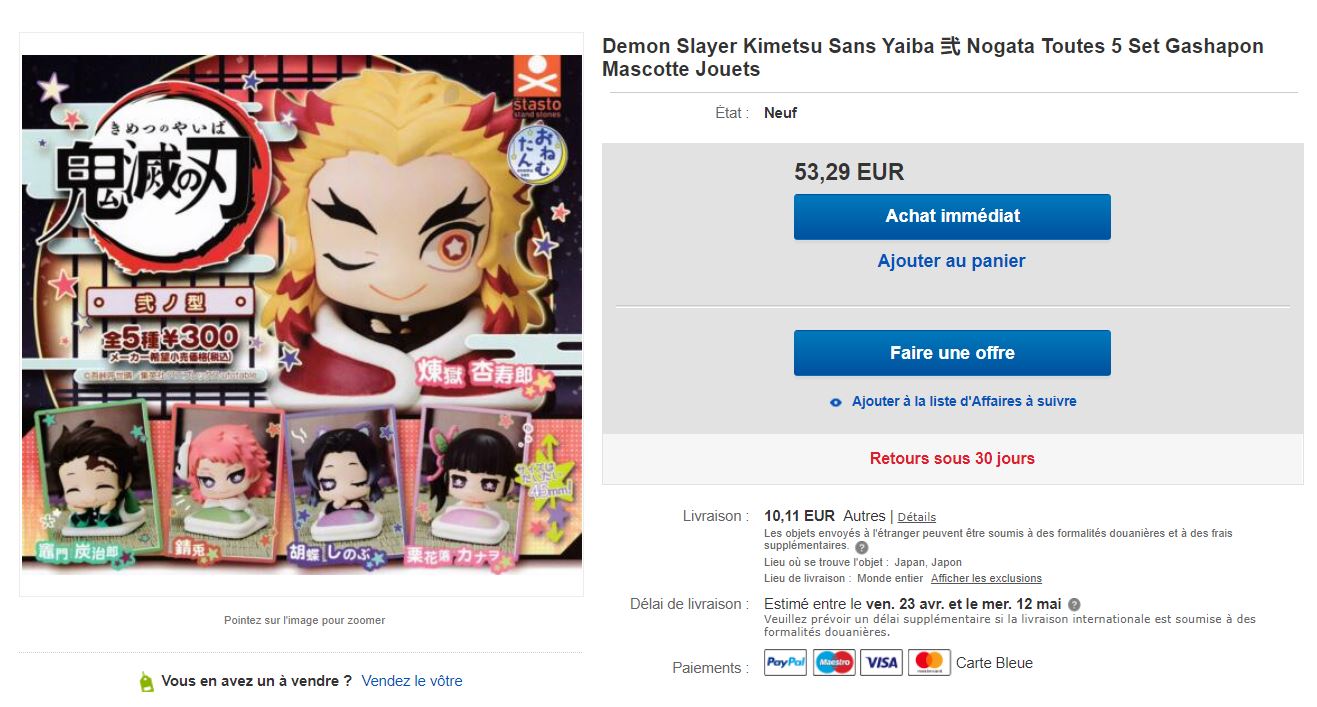Follow the Vendez le vôtre link

[x=412, y=681]
